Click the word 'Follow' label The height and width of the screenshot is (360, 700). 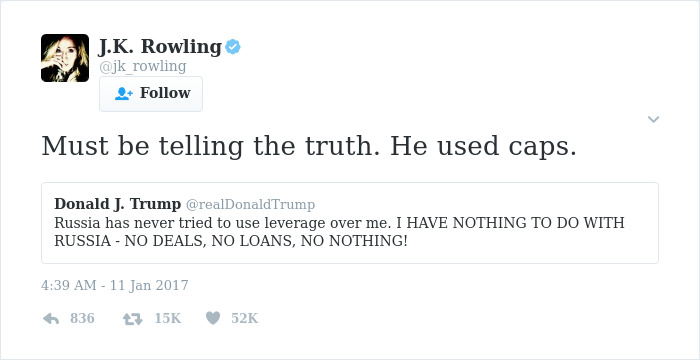pos(165,93)
